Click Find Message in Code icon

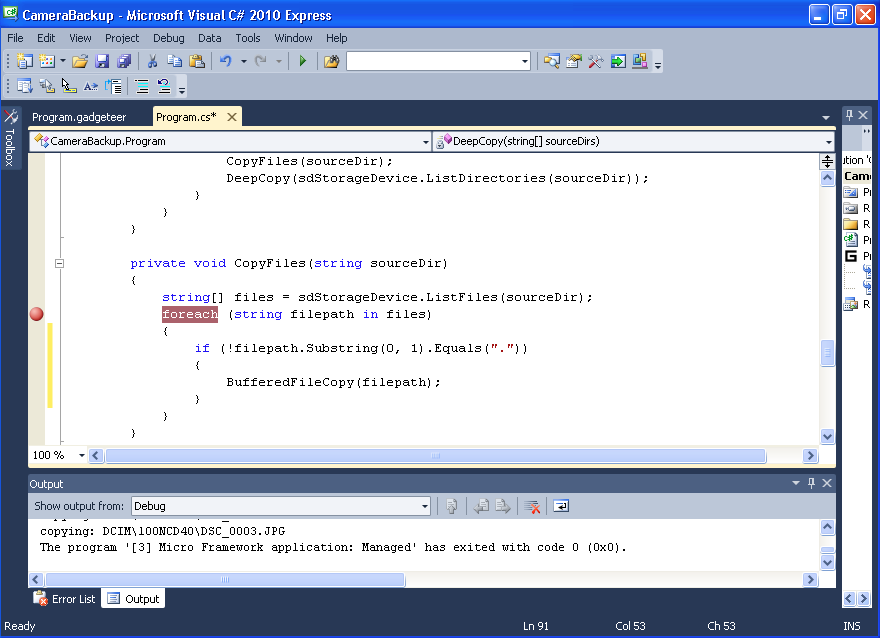[x=452, y=506]
